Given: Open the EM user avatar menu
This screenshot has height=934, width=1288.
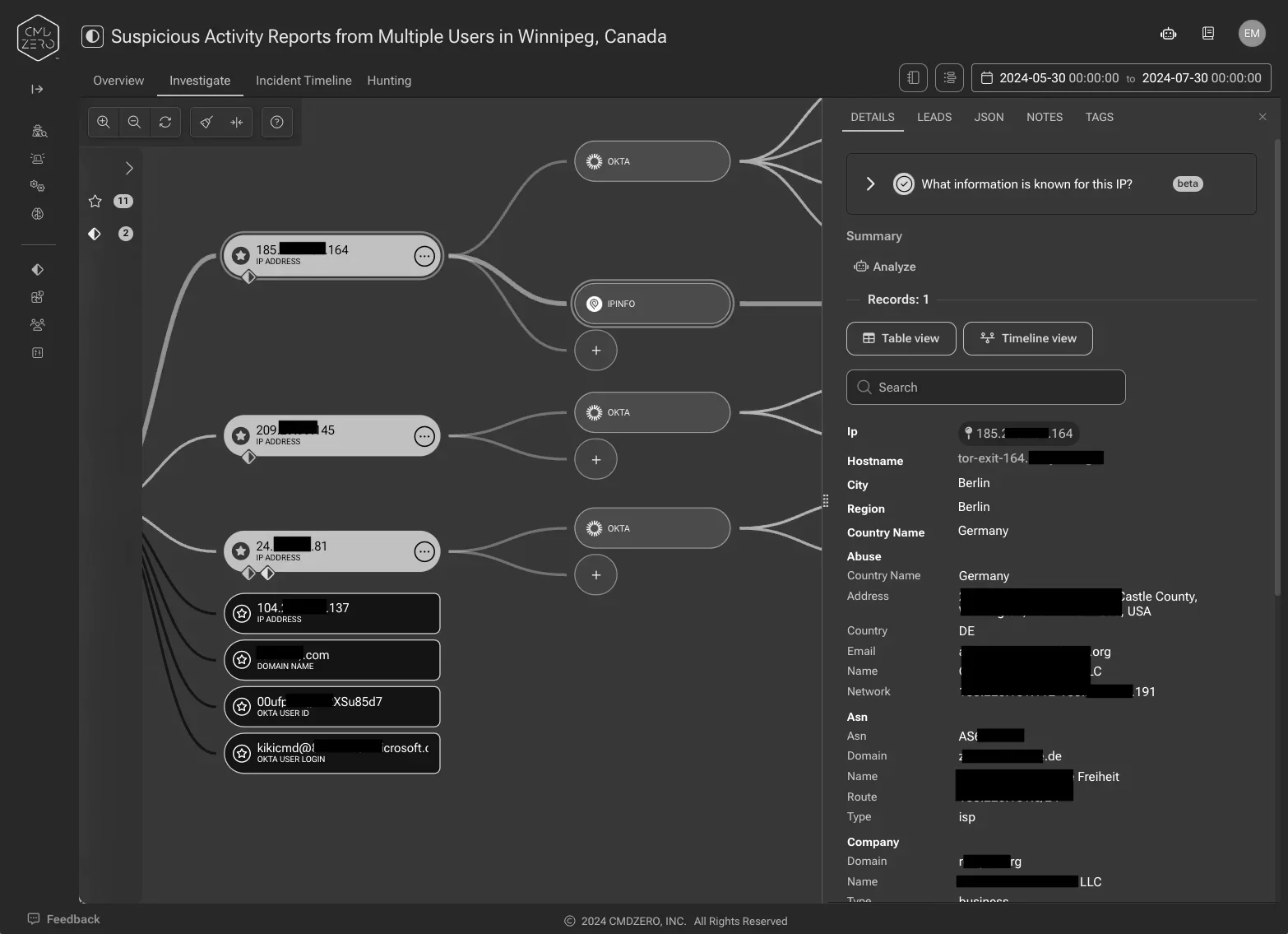Looking at the screenshot, I should click(1252, 34).
